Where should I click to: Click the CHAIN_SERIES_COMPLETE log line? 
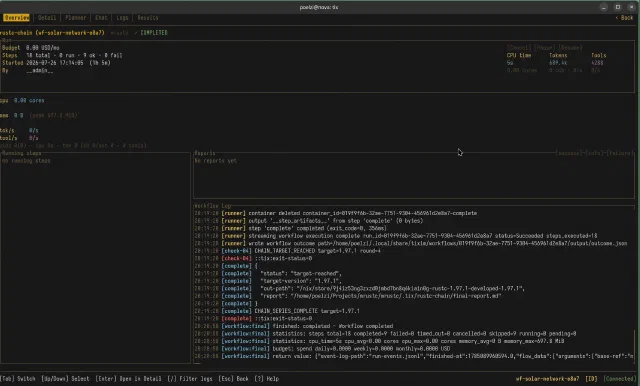pos(277,311)
